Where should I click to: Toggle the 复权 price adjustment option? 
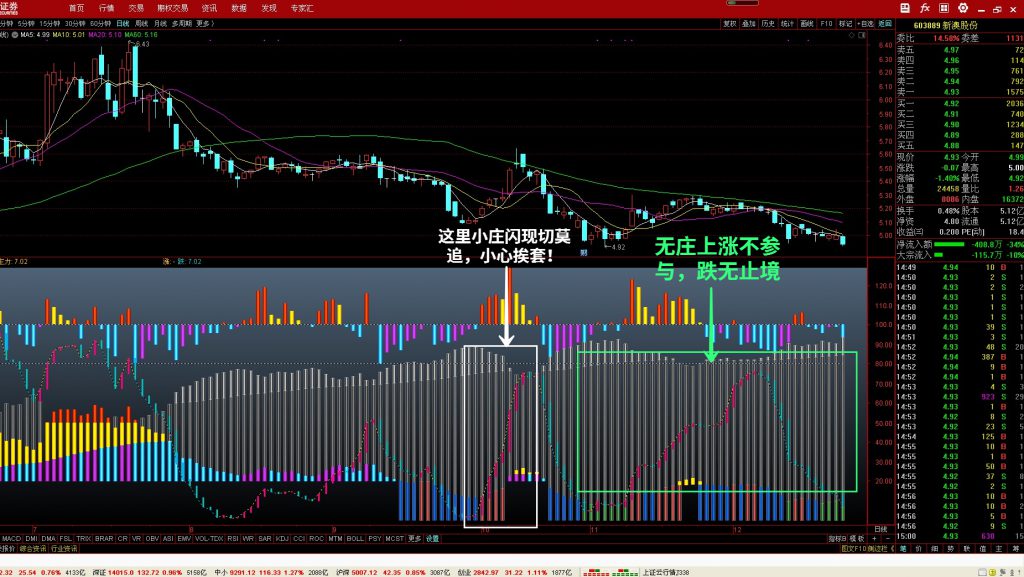729,23
